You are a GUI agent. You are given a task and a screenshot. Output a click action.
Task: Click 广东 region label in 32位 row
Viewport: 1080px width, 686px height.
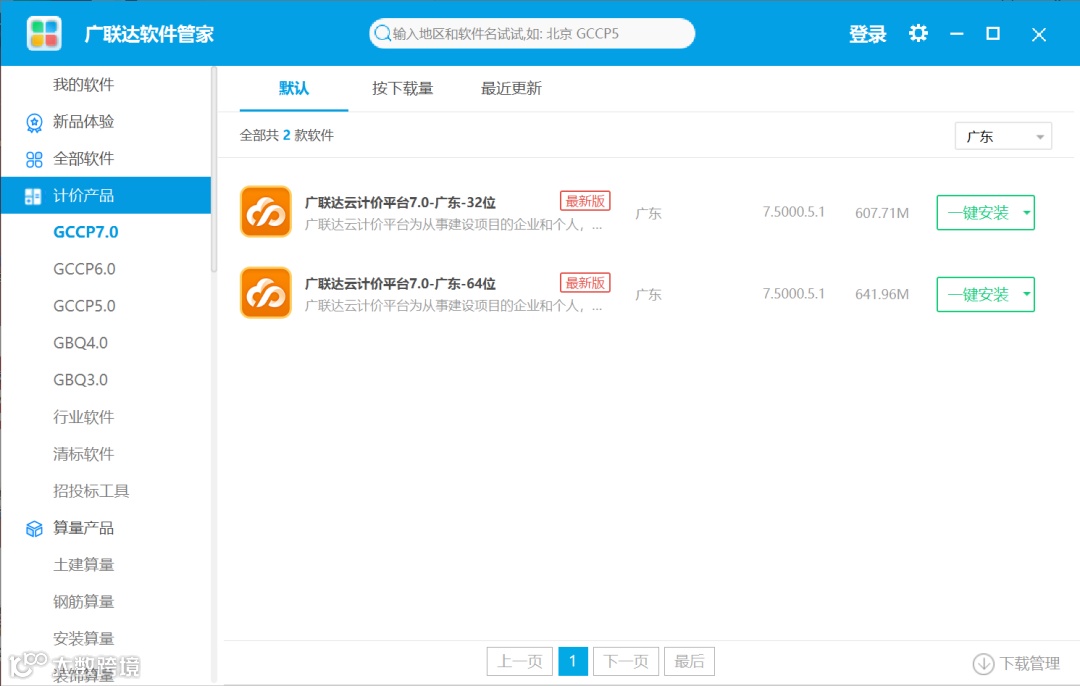[648, 213]
